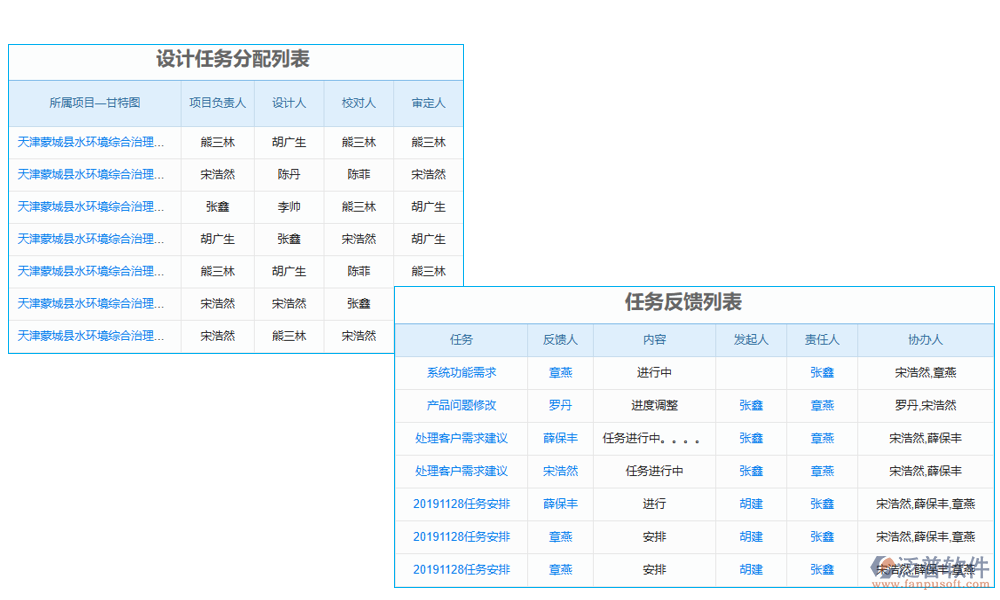The width and height of the screenshot is (1000, 600).
Task: Select feedback person 宋浩然 in 任务反馈列表
Action: (x=560, y=471)
